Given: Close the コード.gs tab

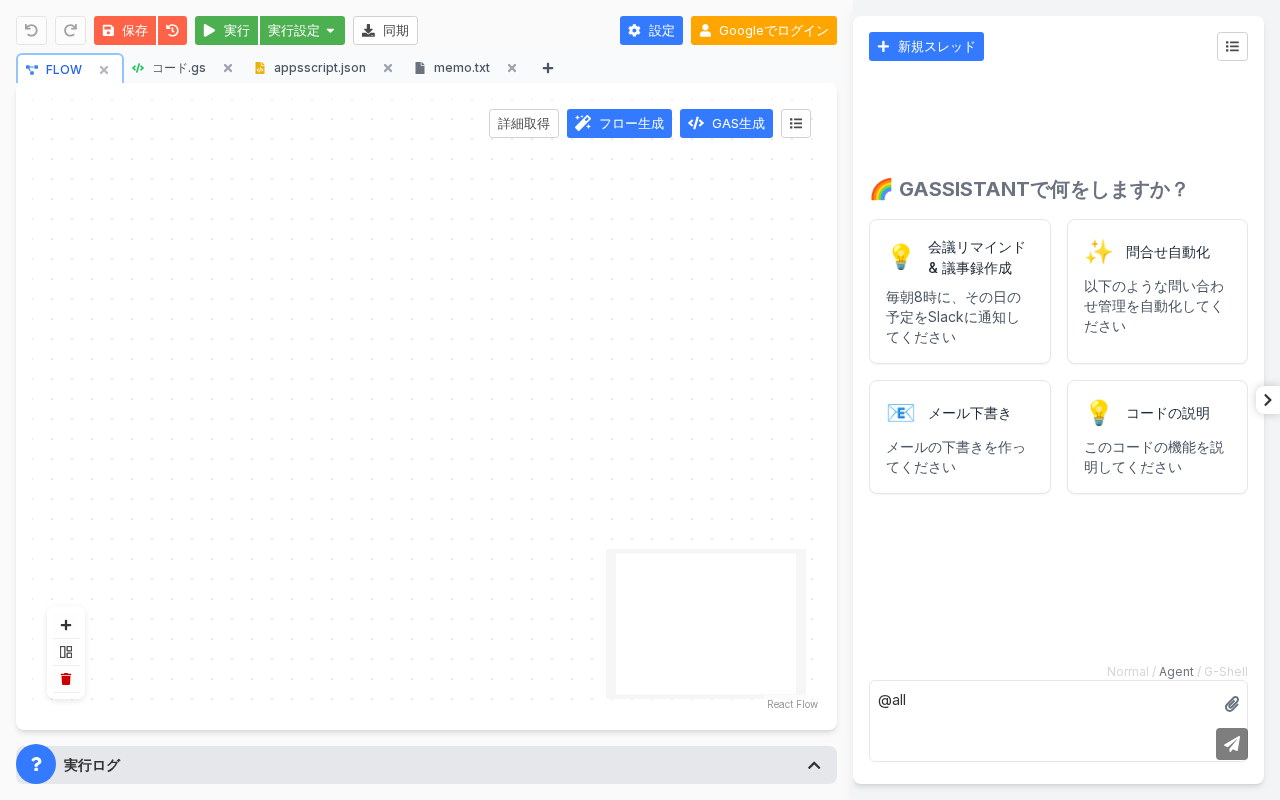Looking at the screenshot, I should click(228, 68).
